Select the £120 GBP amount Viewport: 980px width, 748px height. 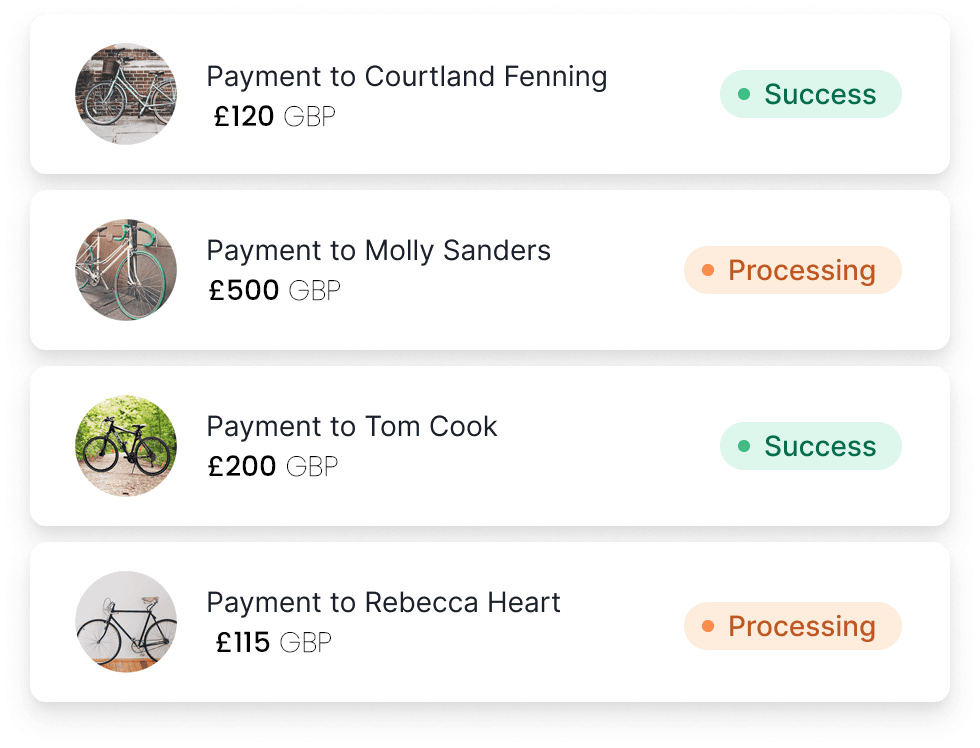tap(274, 117)
